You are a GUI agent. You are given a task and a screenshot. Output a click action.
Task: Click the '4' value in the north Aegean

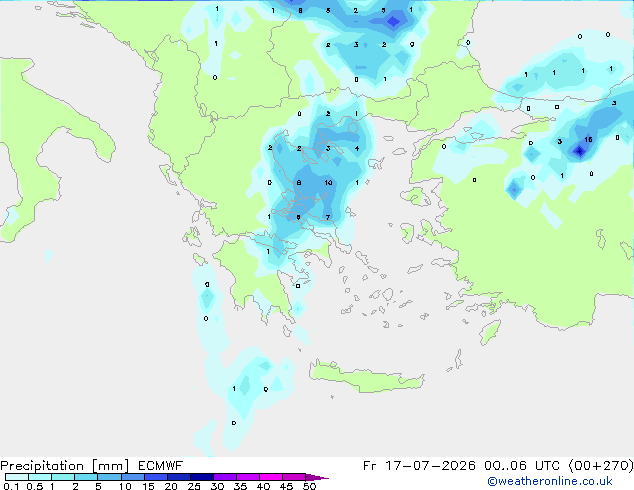(x=357, y=149)
